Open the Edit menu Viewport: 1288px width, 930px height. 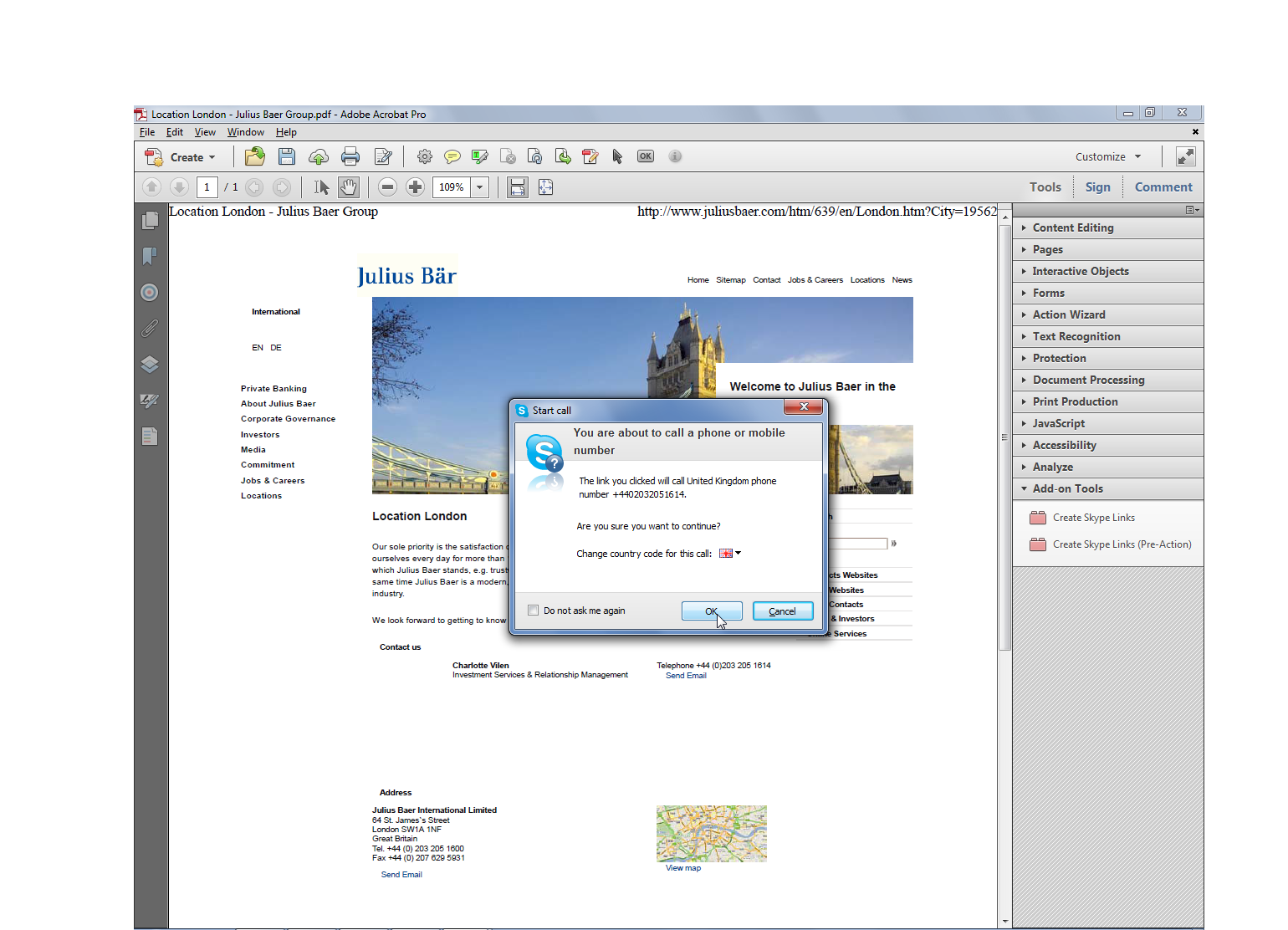[x=175, y=132]
